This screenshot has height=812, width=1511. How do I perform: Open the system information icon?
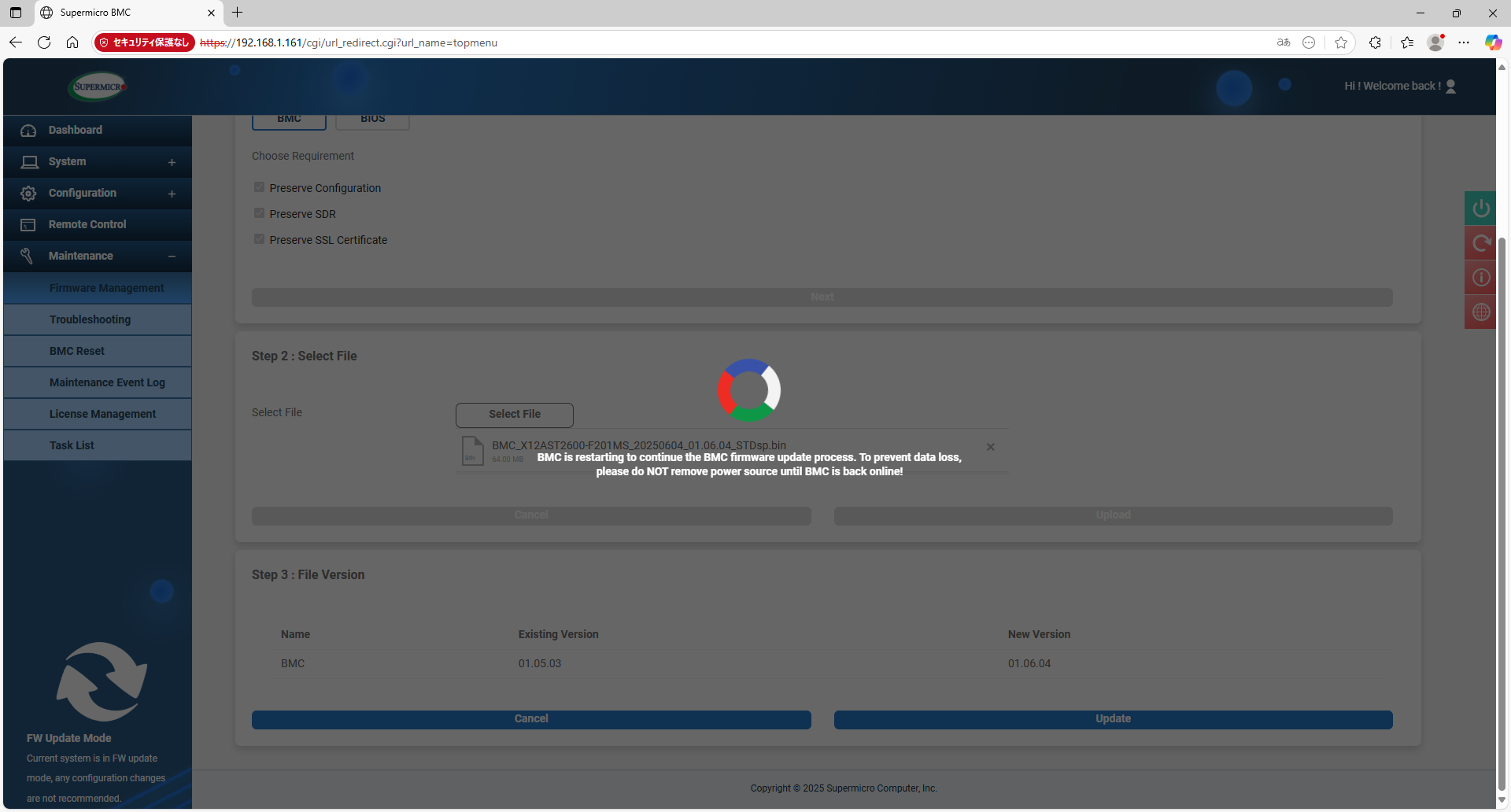point(1480,278)
